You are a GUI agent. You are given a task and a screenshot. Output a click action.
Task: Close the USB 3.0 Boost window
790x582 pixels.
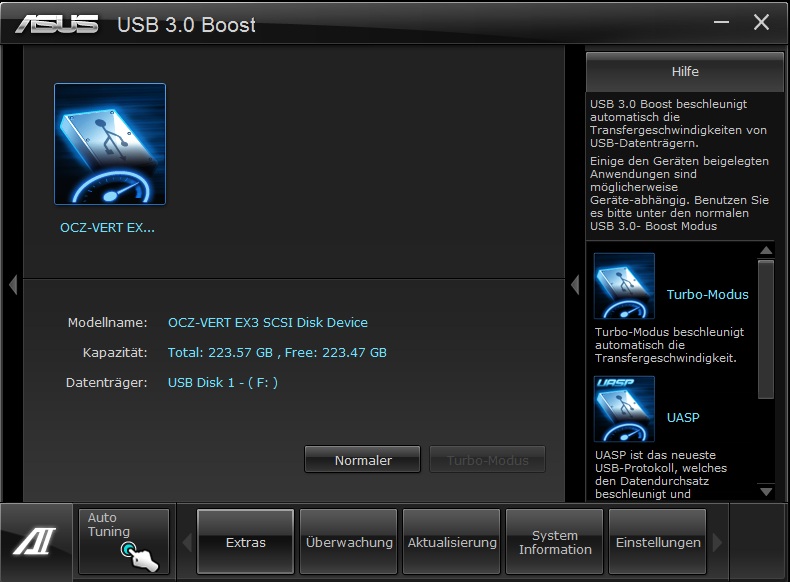761,22
